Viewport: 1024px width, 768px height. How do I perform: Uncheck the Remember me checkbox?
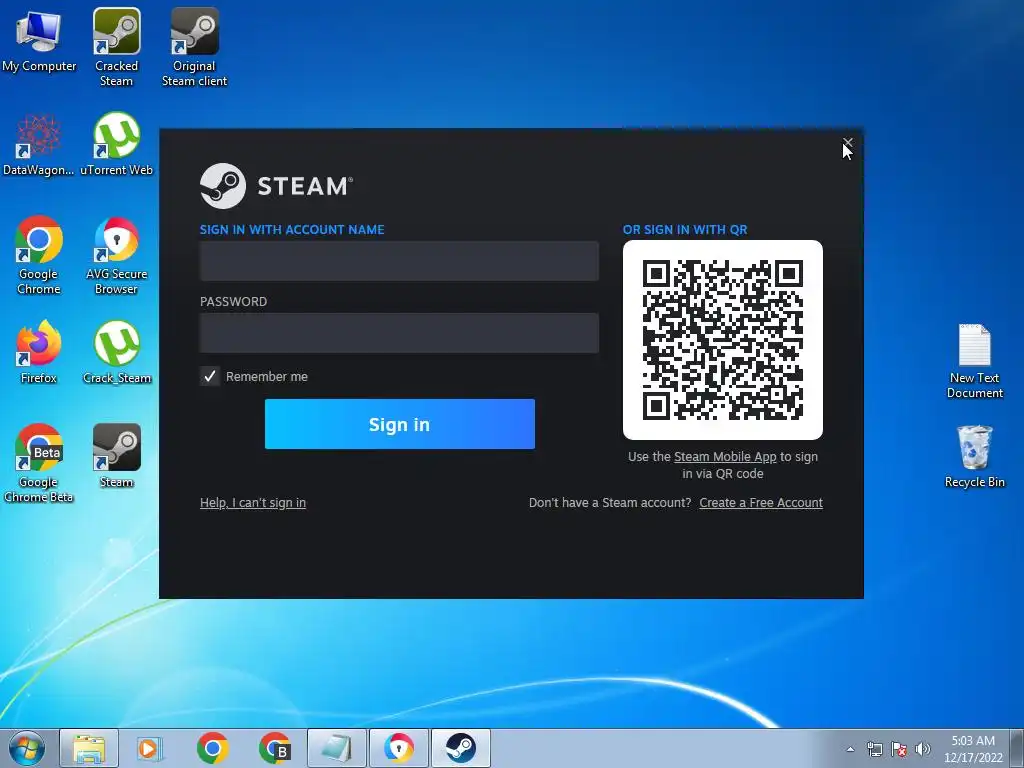(210, 376)
